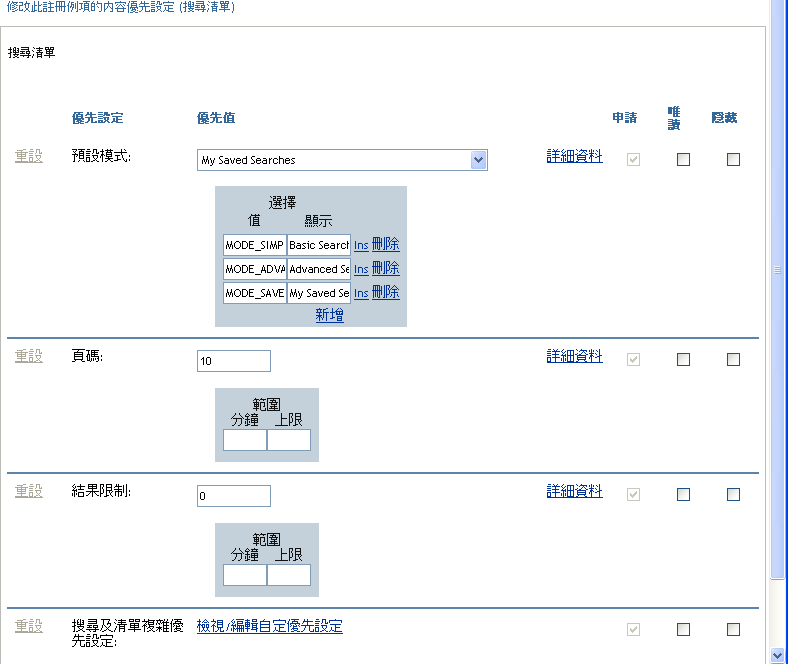Open the 預設模式 dropdown list
The height and width of the screenshot is (664, 788).
click(342, 160)
